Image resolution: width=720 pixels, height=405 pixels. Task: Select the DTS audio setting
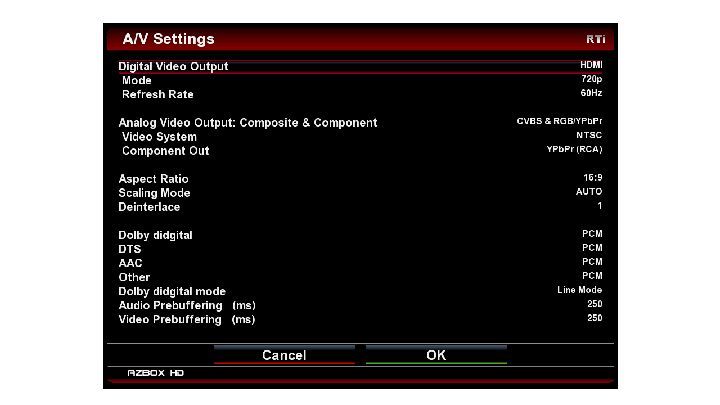(129, 249)
